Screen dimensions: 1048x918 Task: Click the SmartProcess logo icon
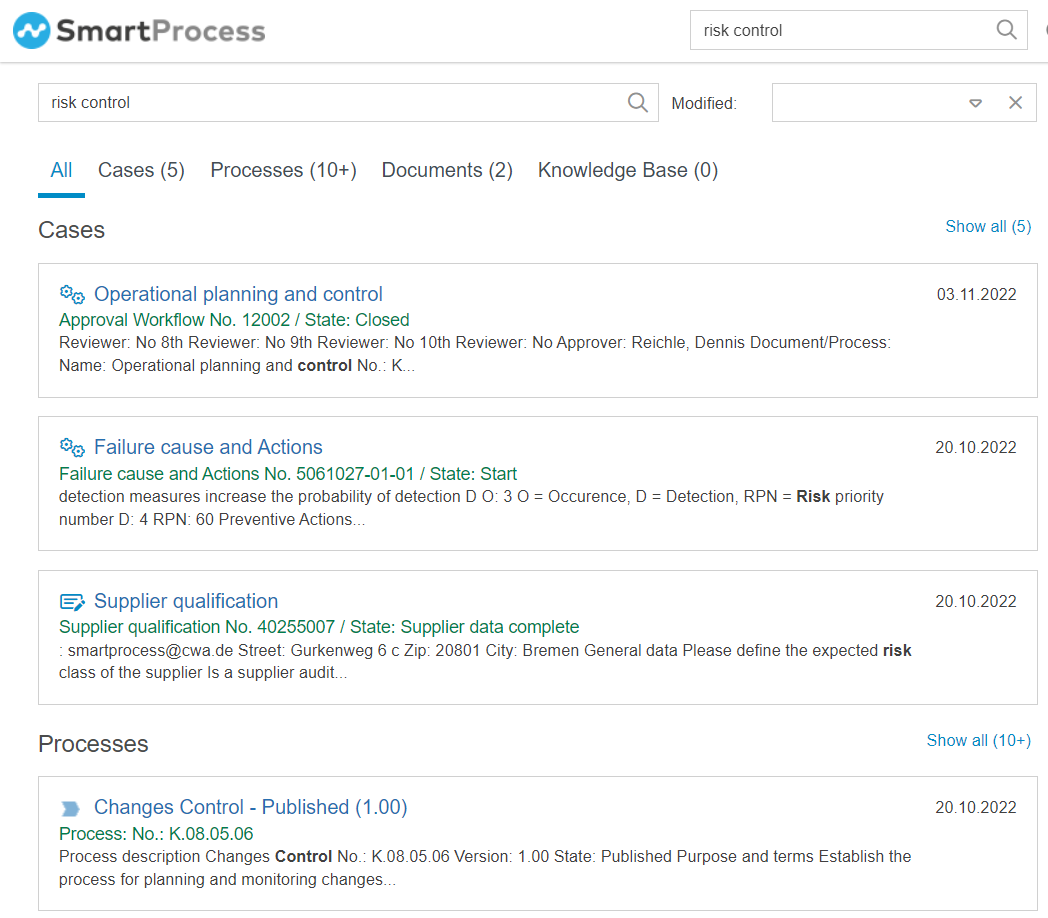31,31
